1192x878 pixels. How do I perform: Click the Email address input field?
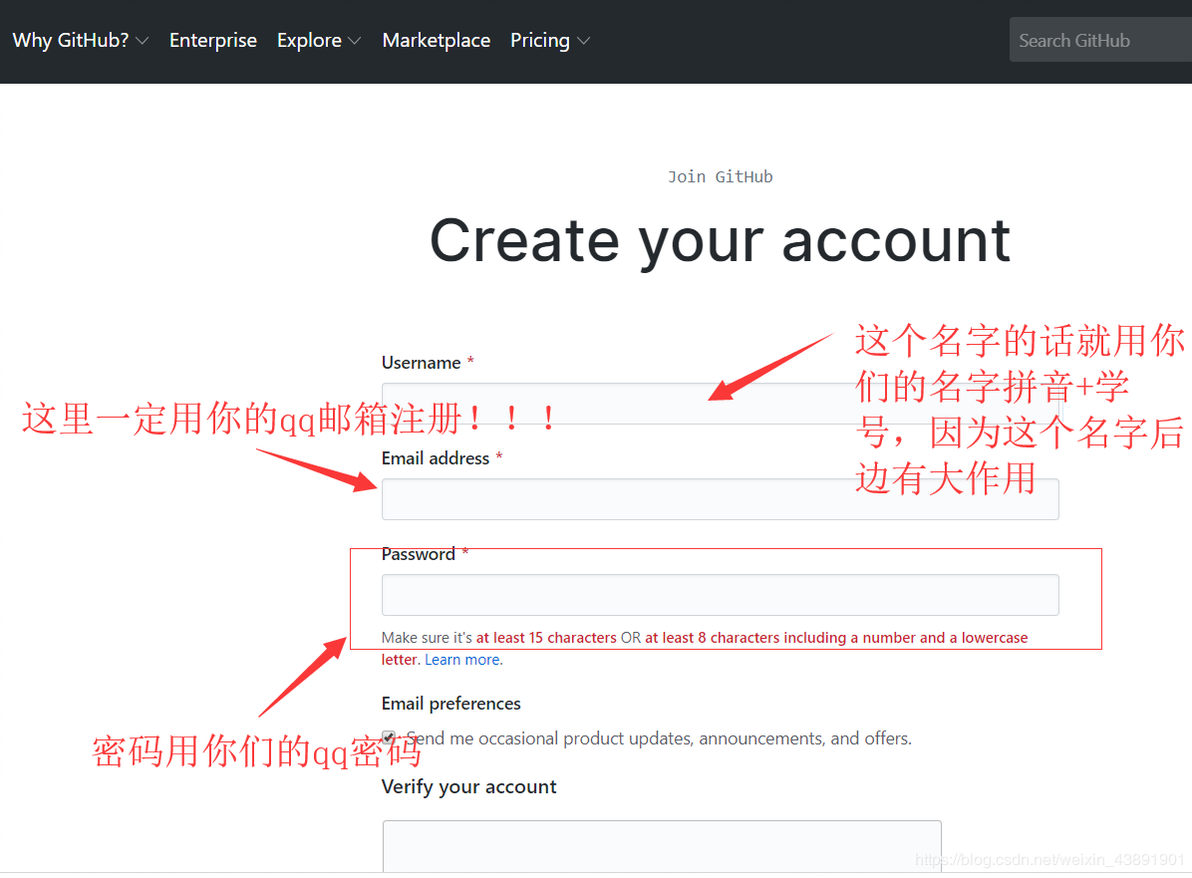(720, 499)
